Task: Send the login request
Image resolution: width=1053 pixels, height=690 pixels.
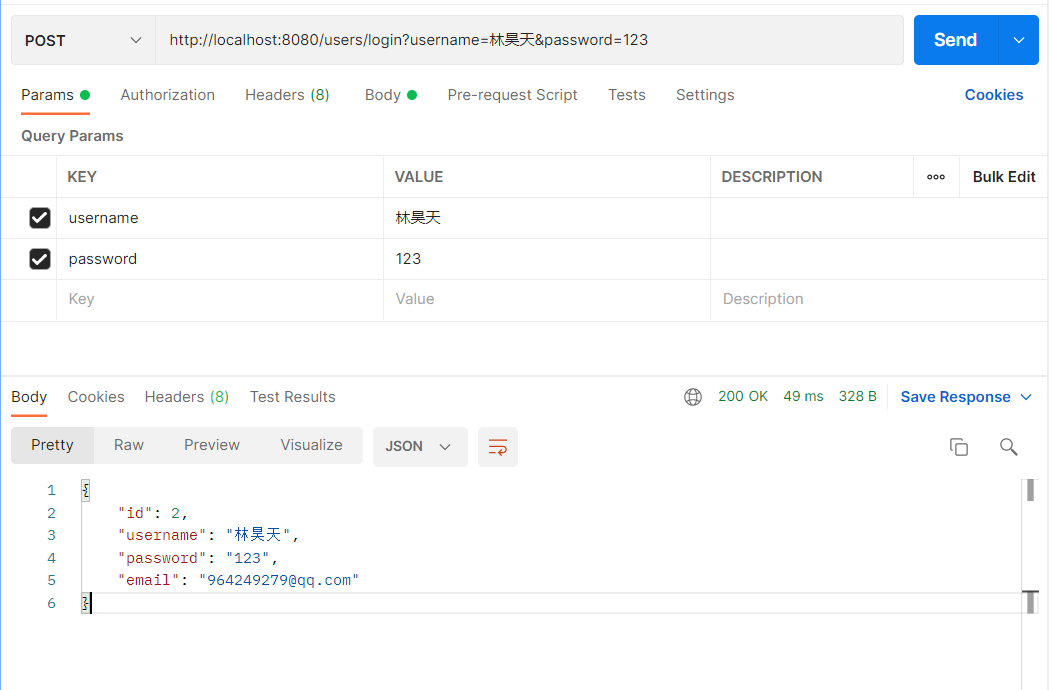Action: [956, 40]
